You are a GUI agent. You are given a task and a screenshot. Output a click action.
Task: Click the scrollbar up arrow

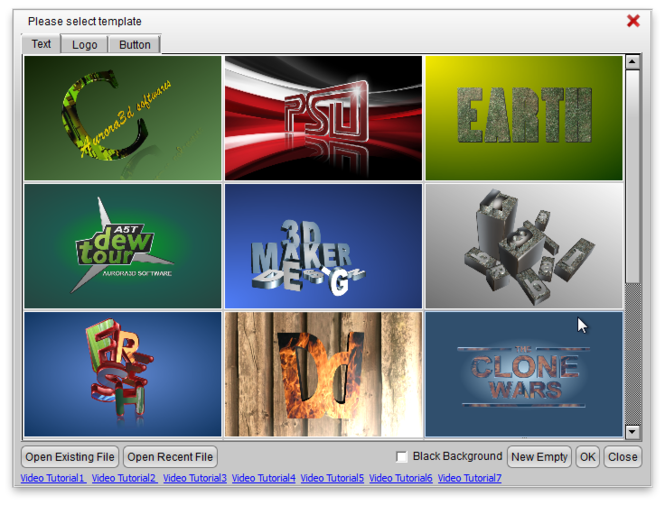pyautogui.click(x=632, y=62)
